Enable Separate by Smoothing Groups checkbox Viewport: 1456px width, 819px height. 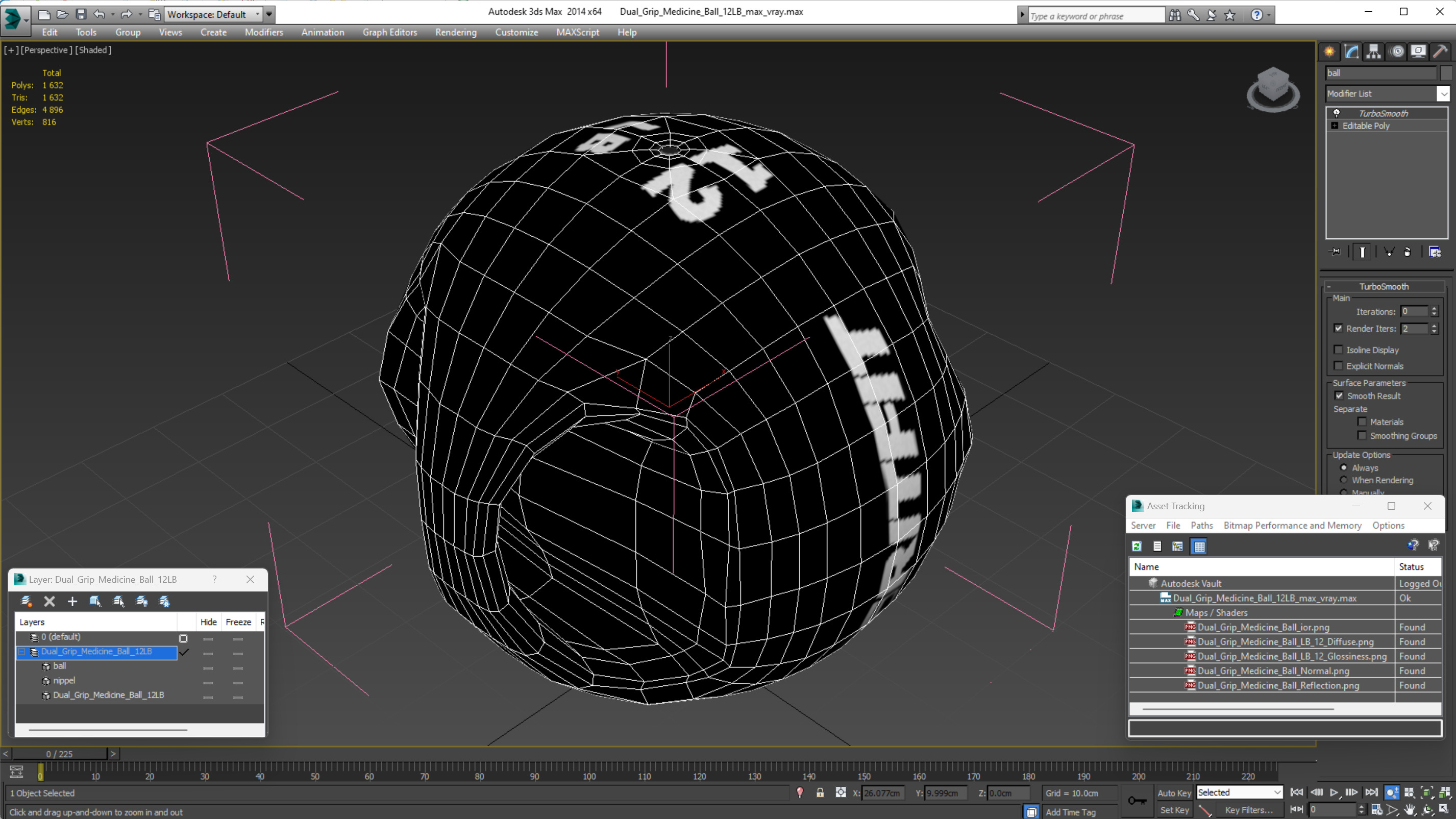[x=1362, y=435]
